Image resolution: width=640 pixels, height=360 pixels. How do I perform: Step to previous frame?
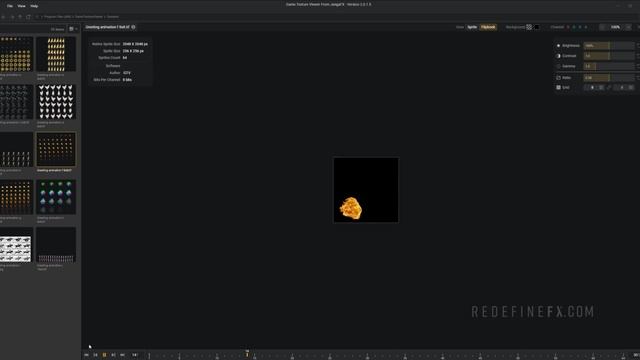pyautogui.click(x=96, y=355)
